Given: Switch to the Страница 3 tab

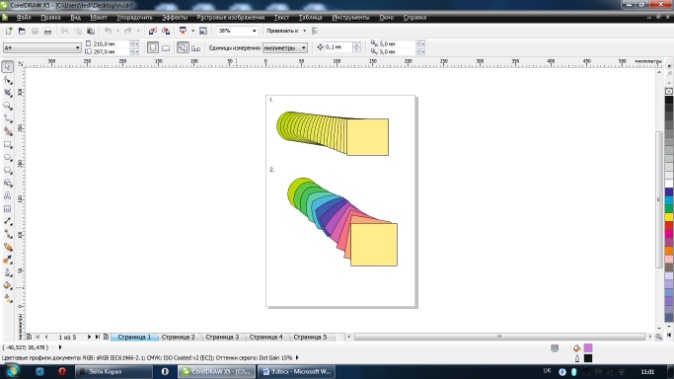Looking at the screenshot, I should [x=222, y=337].
